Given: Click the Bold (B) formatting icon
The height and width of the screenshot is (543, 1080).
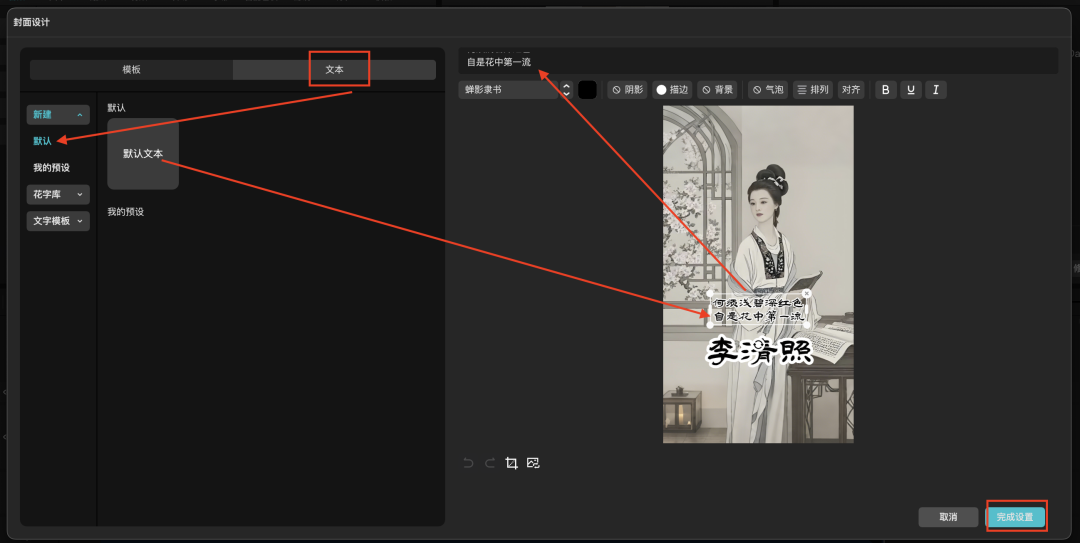Looking at the screenshot, I should pyautogui.click(x=886, y=90).
